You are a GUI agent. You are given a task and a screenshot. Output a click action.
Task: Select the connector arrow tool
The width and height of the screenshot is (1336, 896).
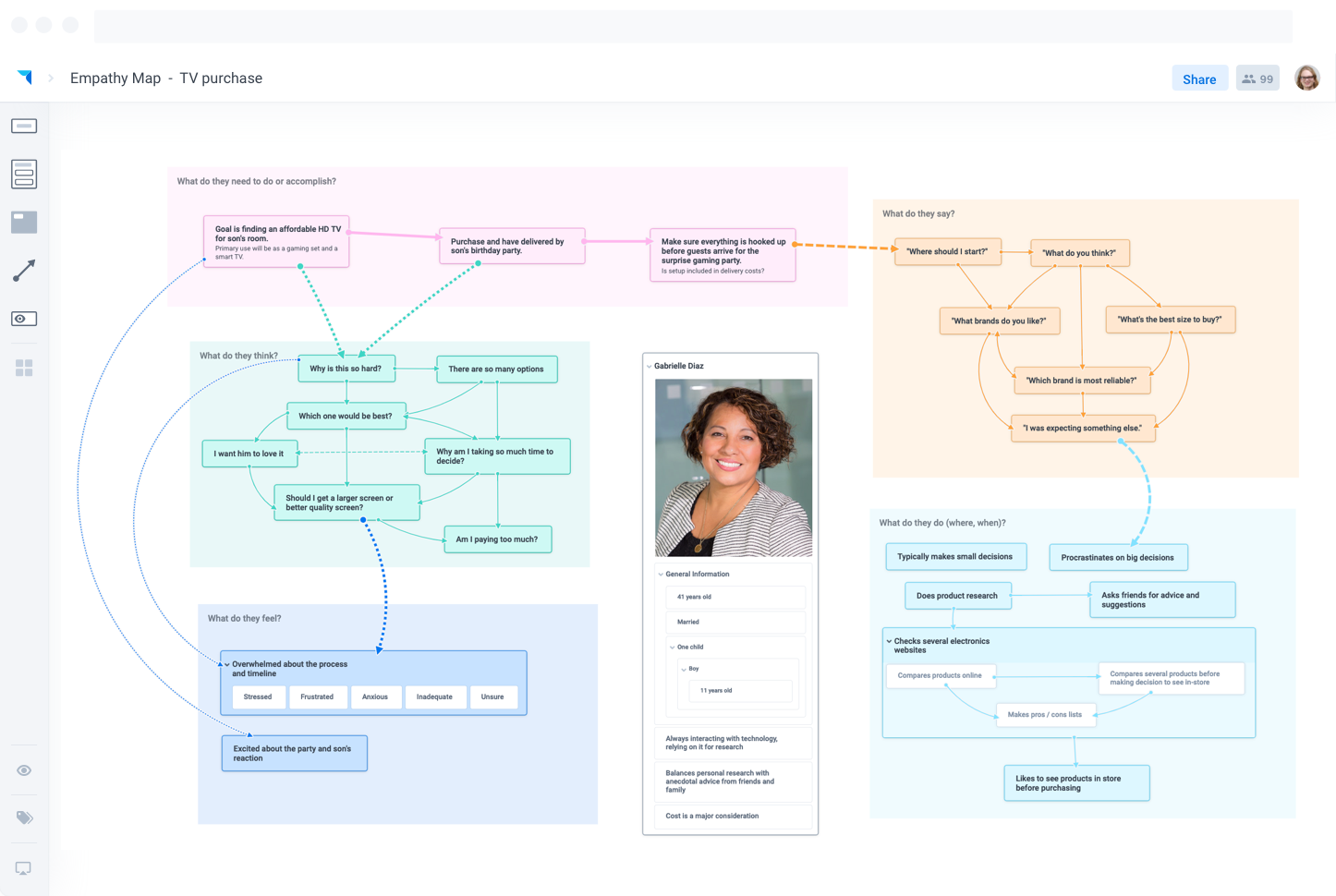[x=24, y=270]
